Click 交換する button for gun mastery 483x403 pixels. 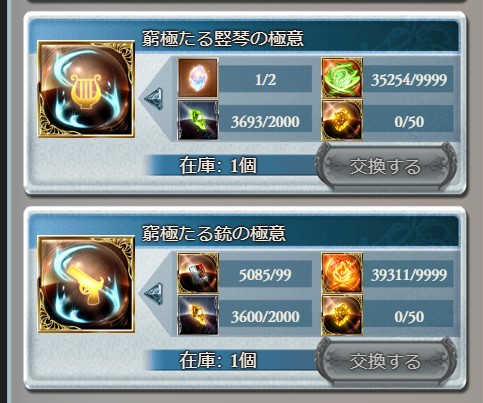pyautogui.click(x=385, y=361)
